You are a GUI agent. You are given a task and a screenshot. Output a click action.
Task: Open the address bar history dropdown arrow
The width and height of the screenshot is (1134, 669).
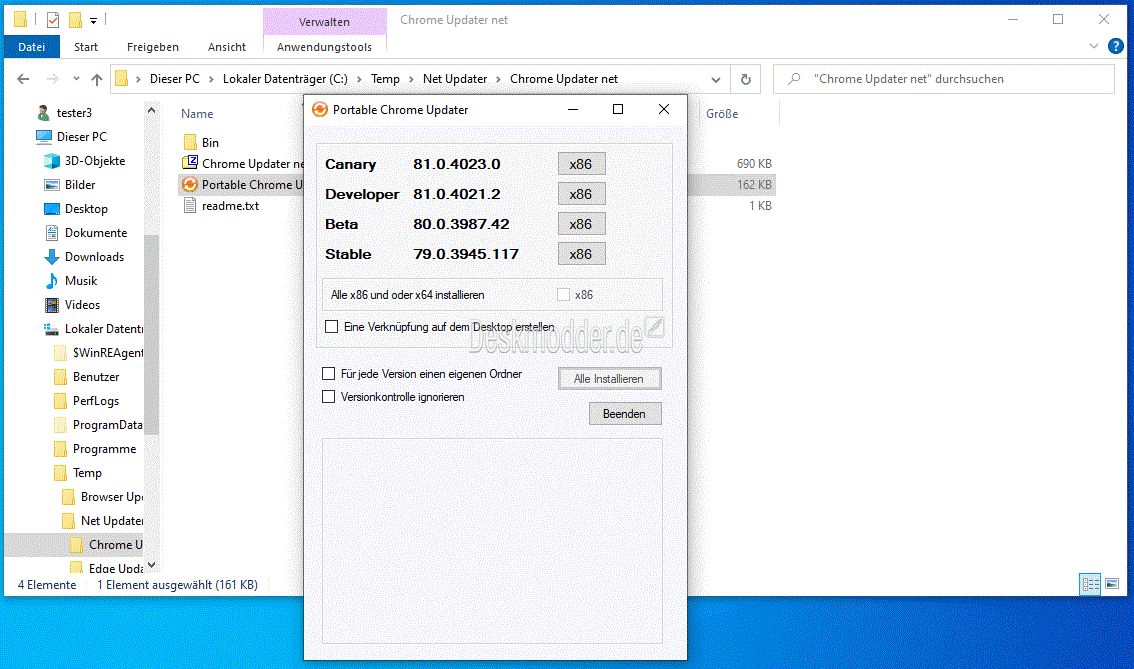716,80
